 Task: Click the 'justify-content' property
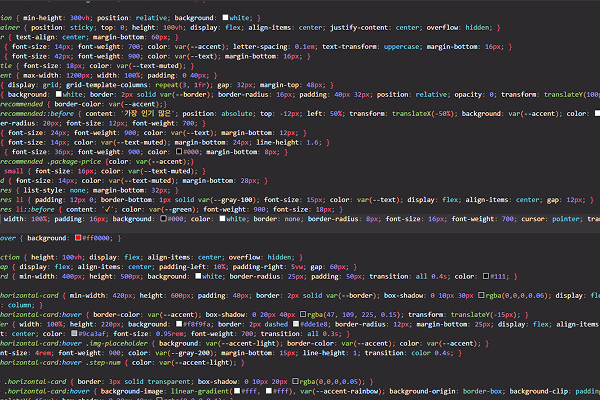(359, 28)
